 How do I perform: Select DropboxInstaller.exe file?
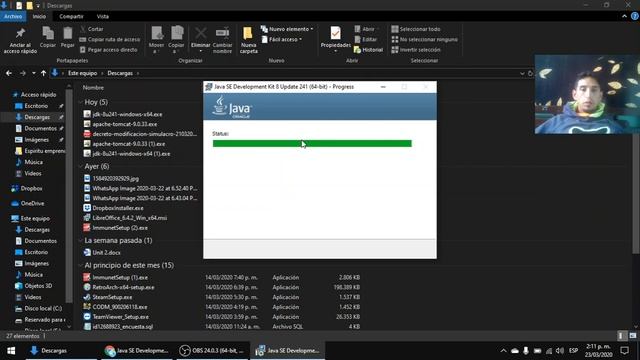[113, 208]
